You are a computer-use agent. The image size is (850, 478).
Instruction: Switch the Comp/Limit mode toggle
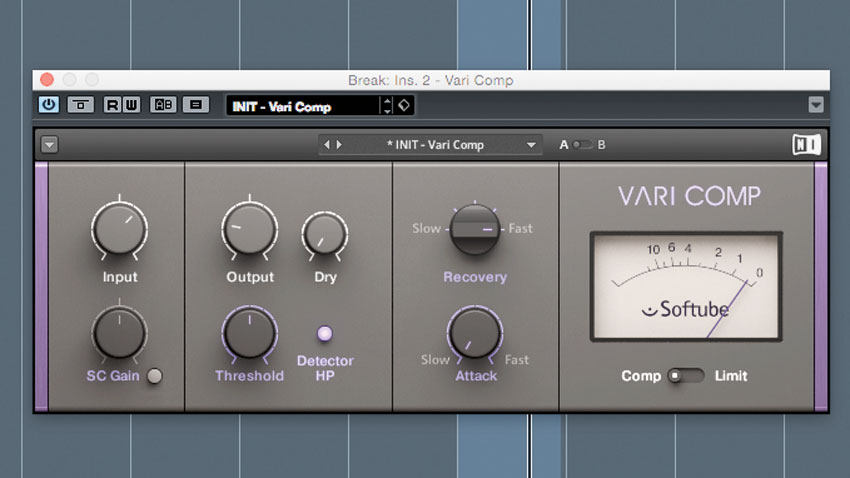point(686,376)
